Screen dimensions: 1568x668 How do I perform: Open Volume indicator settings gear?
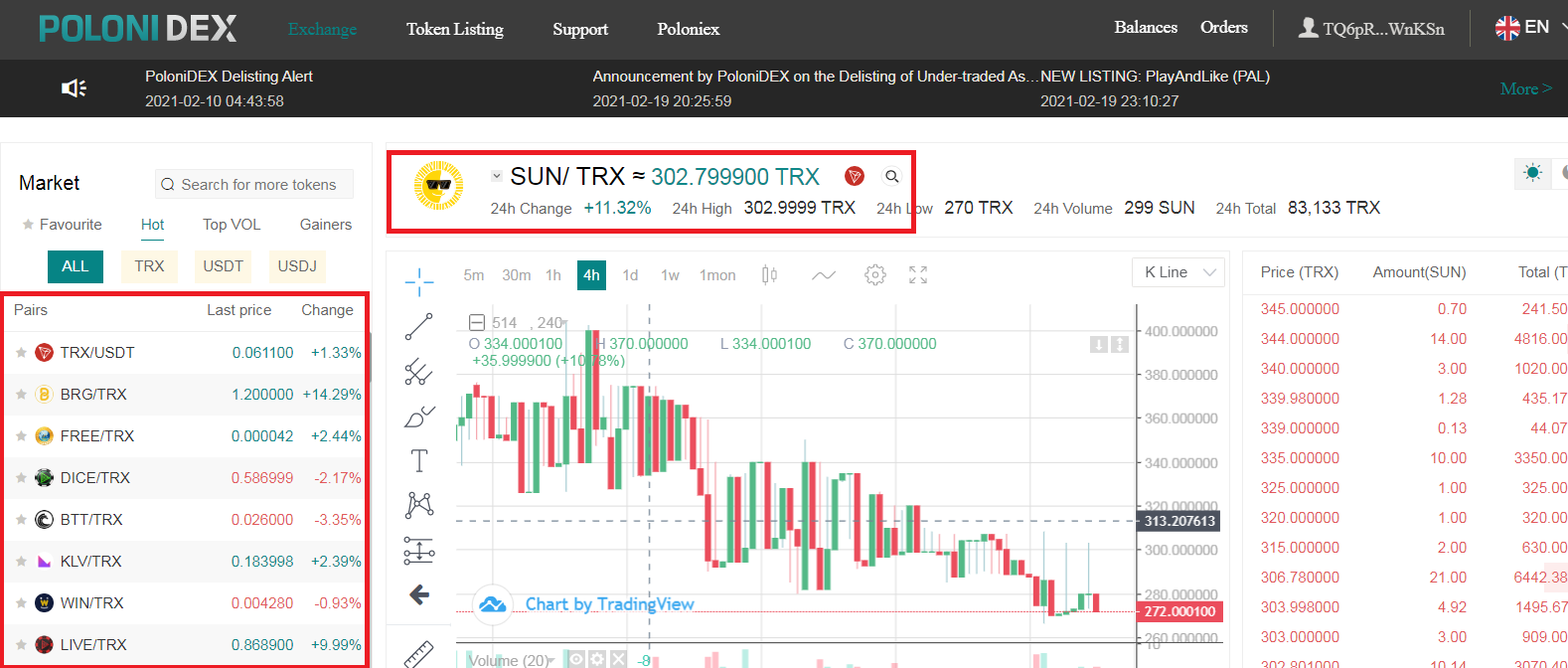coord(597,659)
